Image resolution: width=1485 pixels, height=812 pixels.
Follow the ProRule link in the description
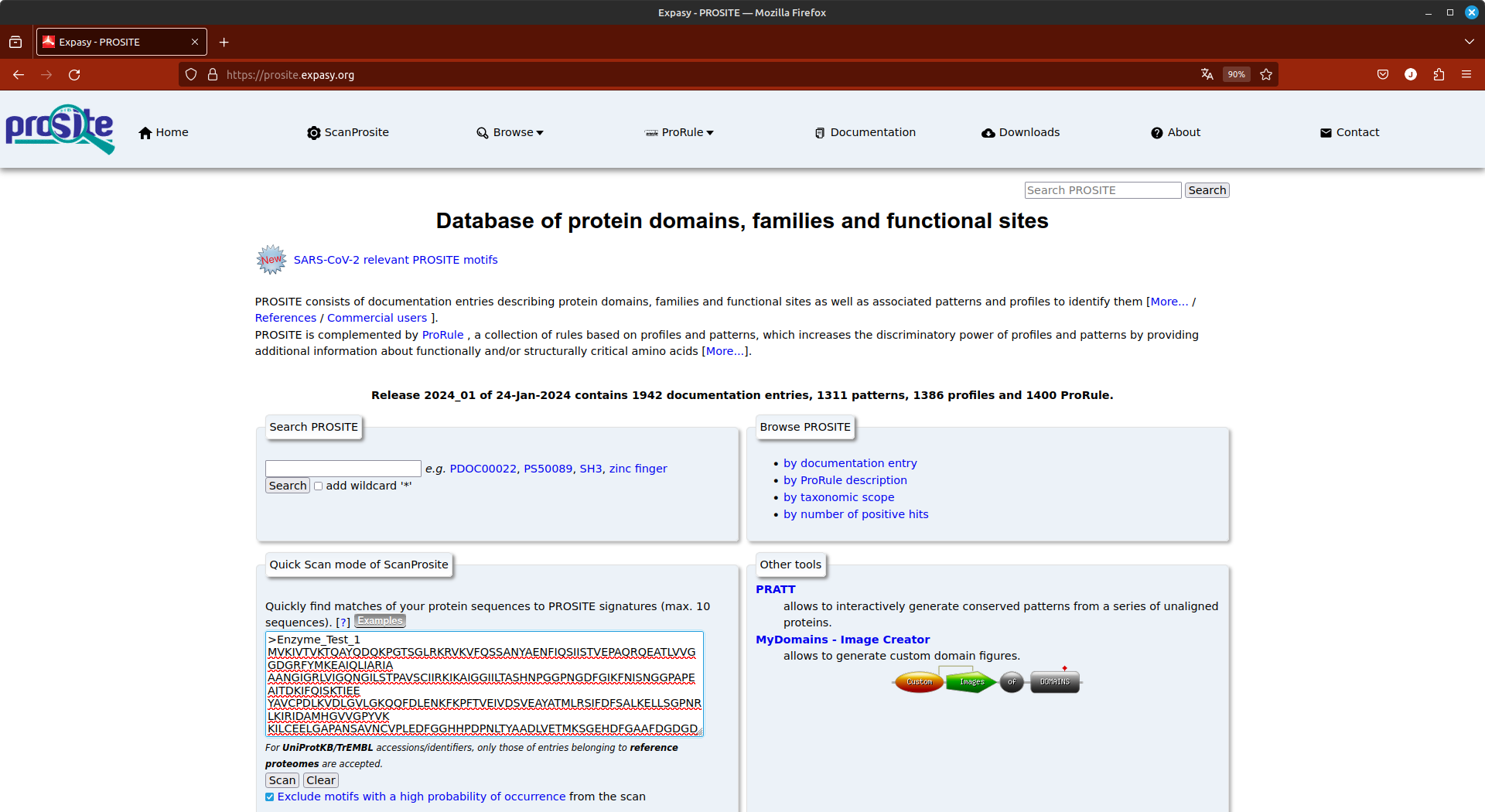[442, 335]
